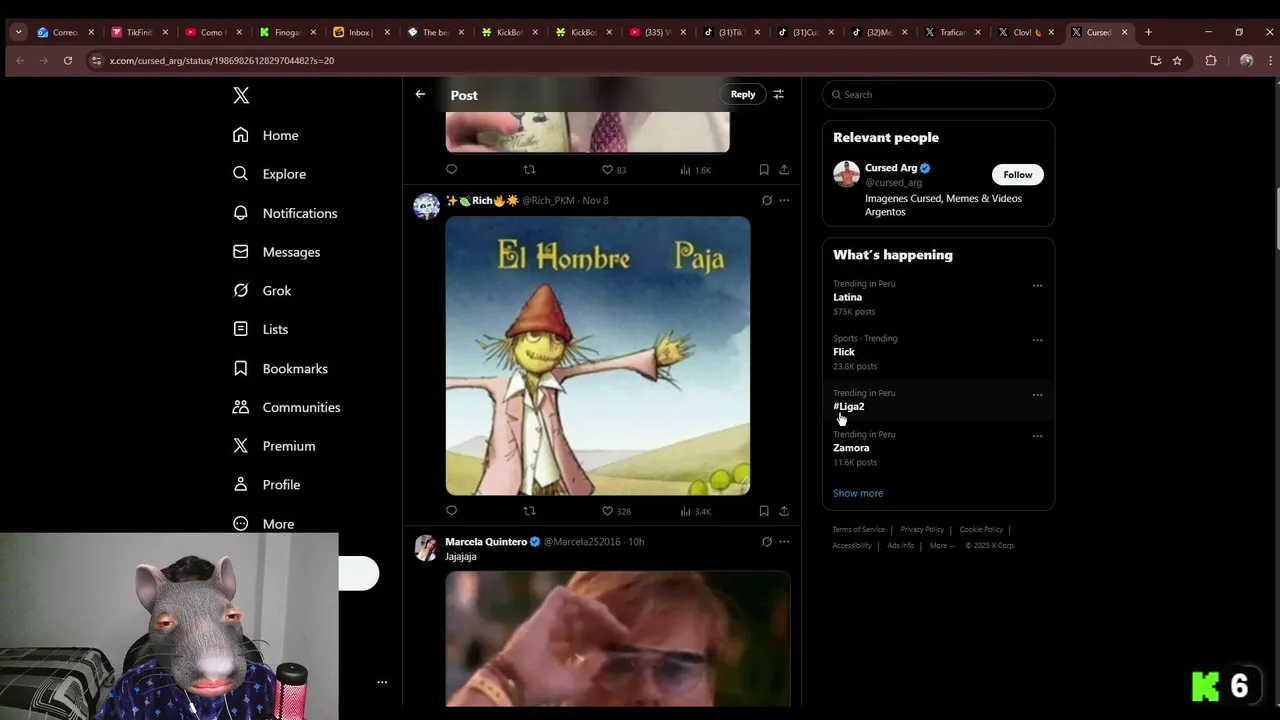The height and width of the screenshot is (720, 1280).
Task: Bookmark the Rich_PKM post
Action: click(764, 511)
